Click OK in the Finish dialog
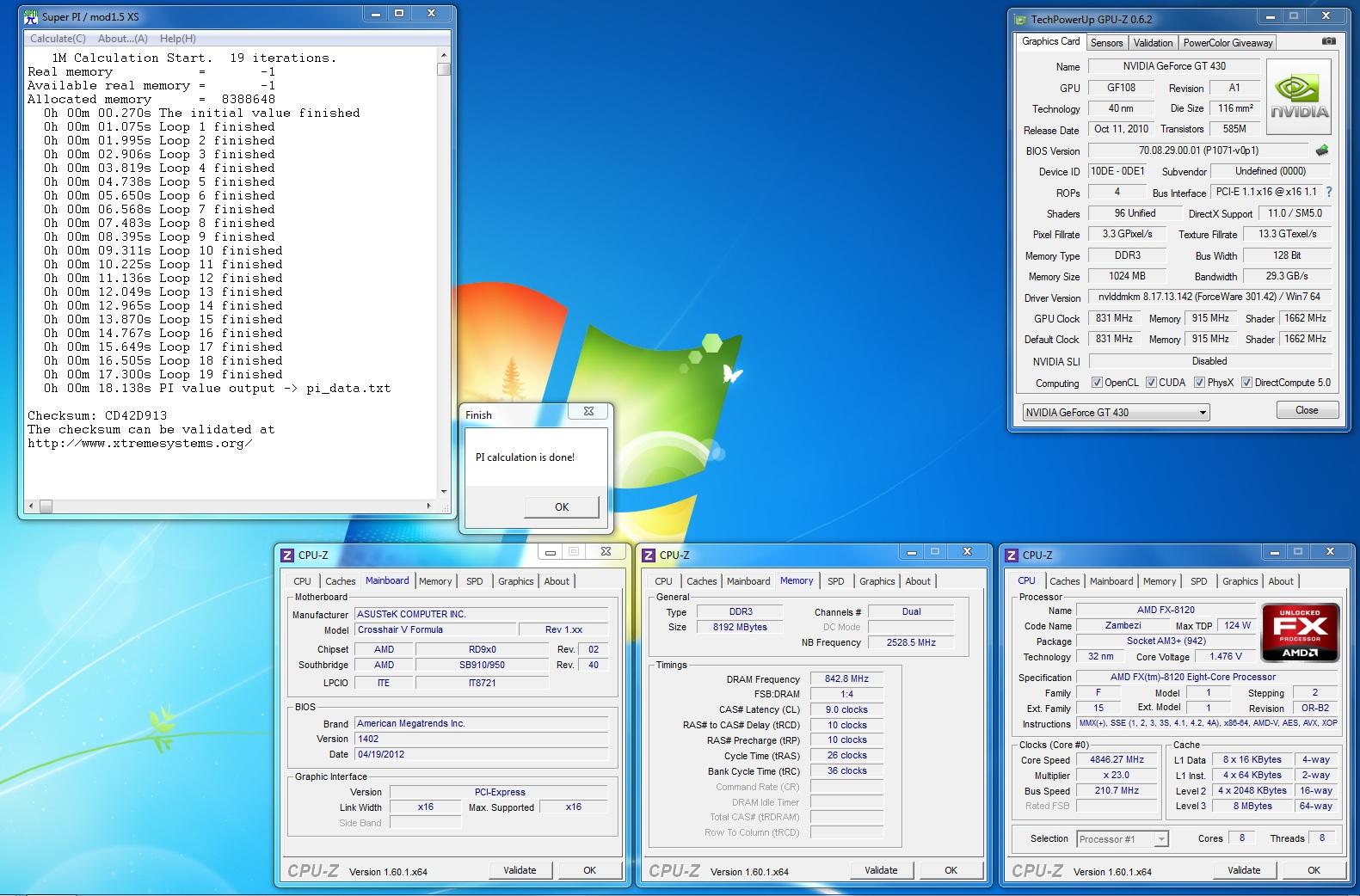Viewport: 1360px width, 896px height. [x=562, y=506]
